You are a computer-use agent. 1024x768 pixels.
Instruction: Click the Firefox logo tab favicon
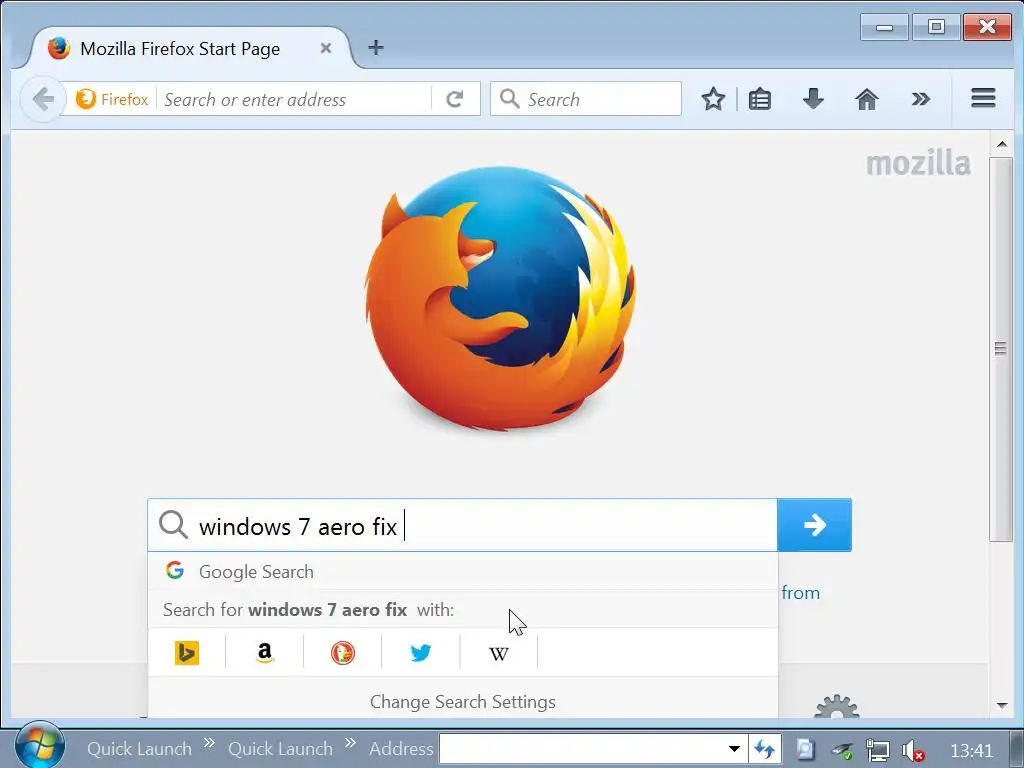pyautogui.click(x=59, y=48)
